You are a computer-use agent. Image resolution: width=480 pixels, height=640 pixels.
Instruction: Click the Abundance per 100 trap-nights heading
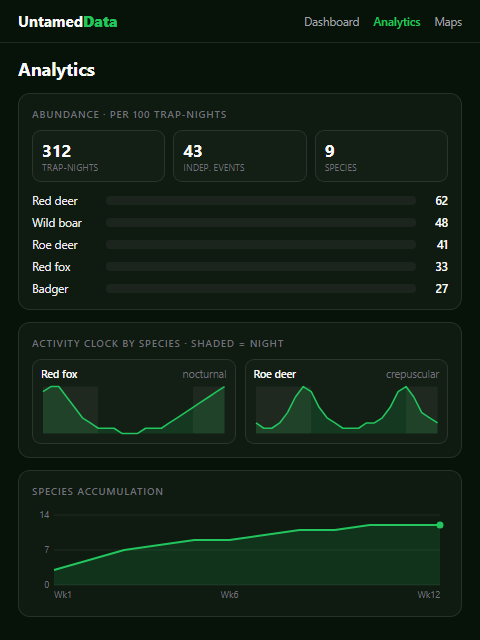point(129,115)
